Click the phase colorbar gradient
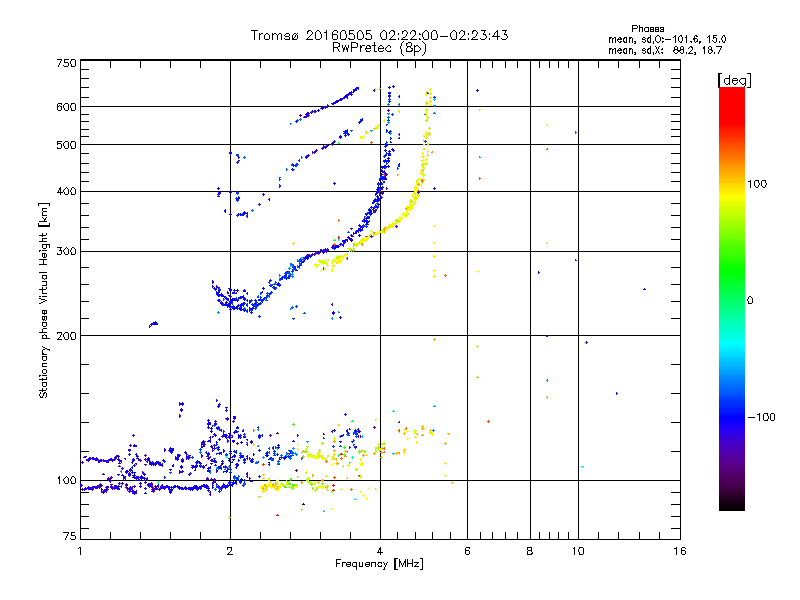The height and width of the screenshot is (600, 800). (732, 298)
